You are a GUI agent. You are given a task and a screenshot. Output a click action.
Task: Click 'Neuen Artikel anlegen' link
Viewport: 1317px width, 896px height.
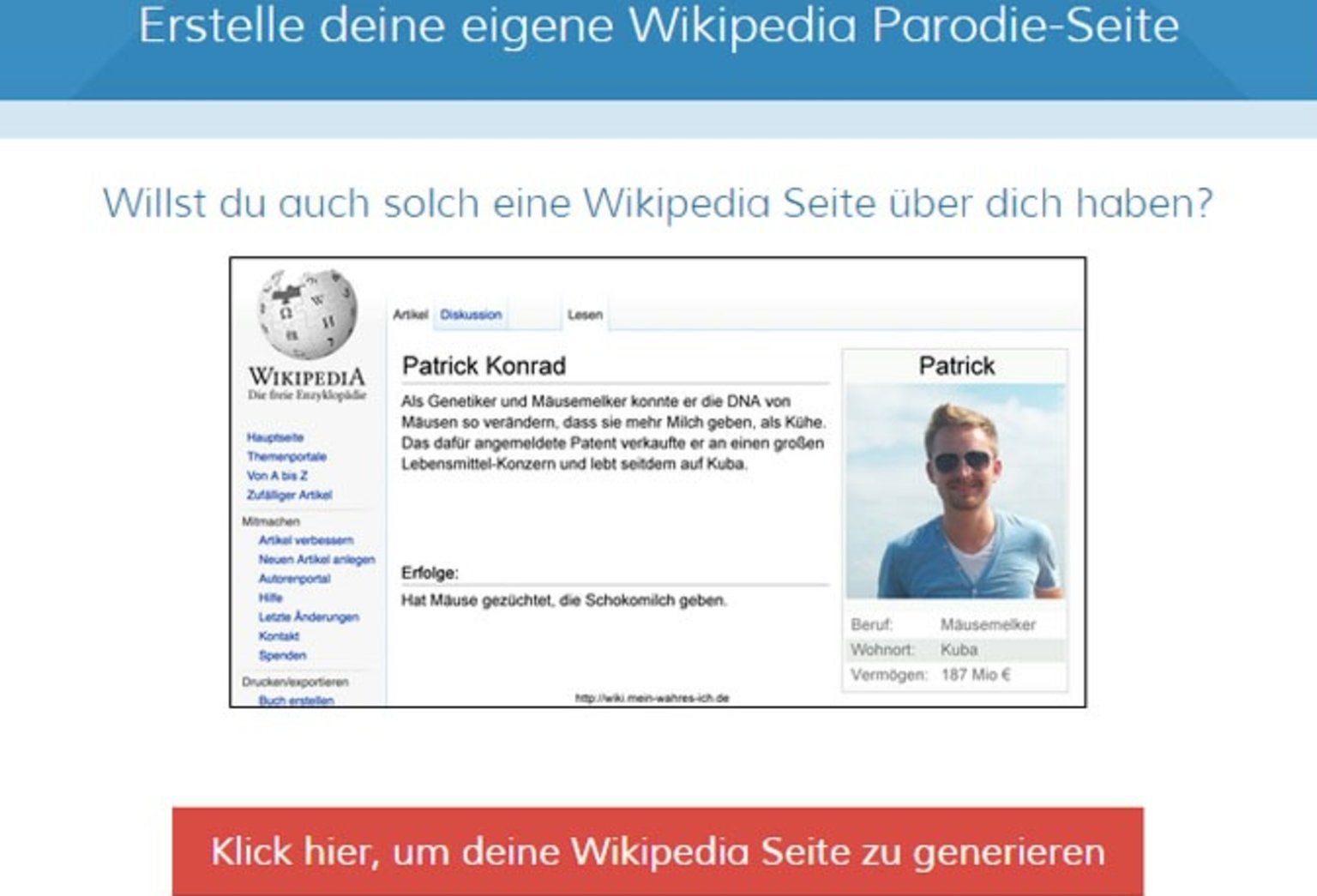click(316, 559)
